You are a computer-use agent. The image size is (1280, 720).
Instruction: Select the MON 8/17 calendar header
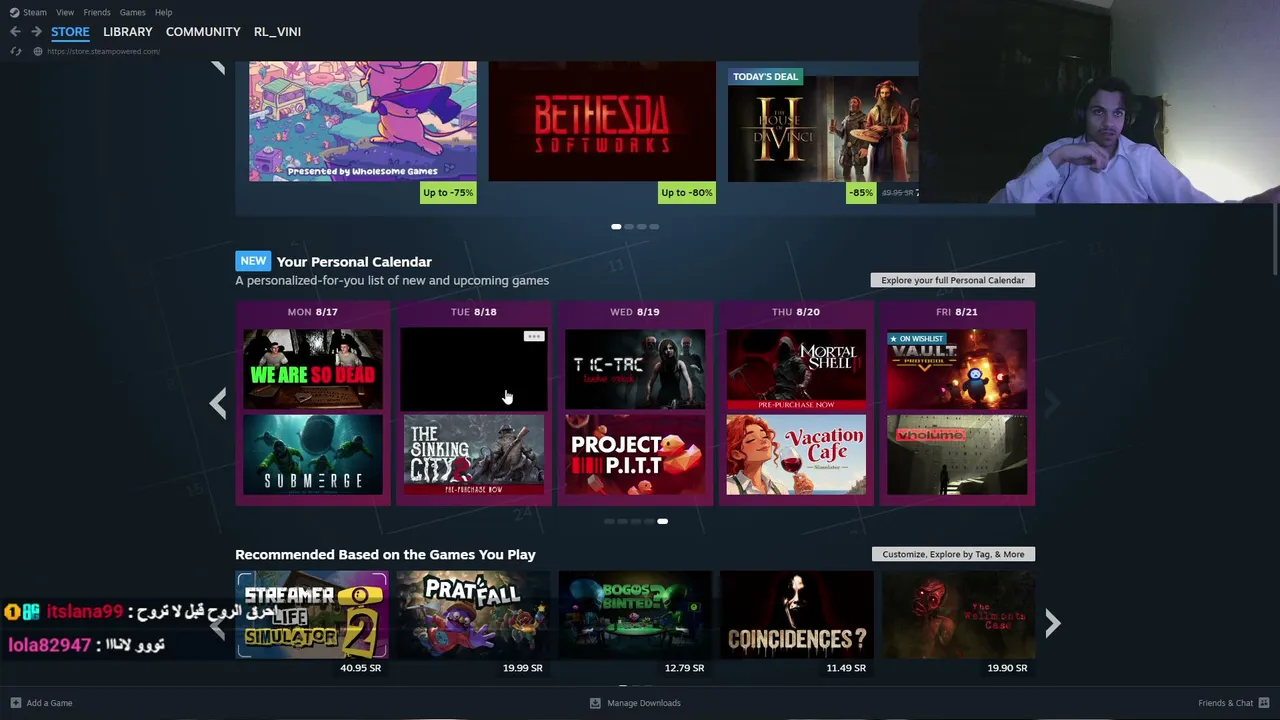[313, 312]
